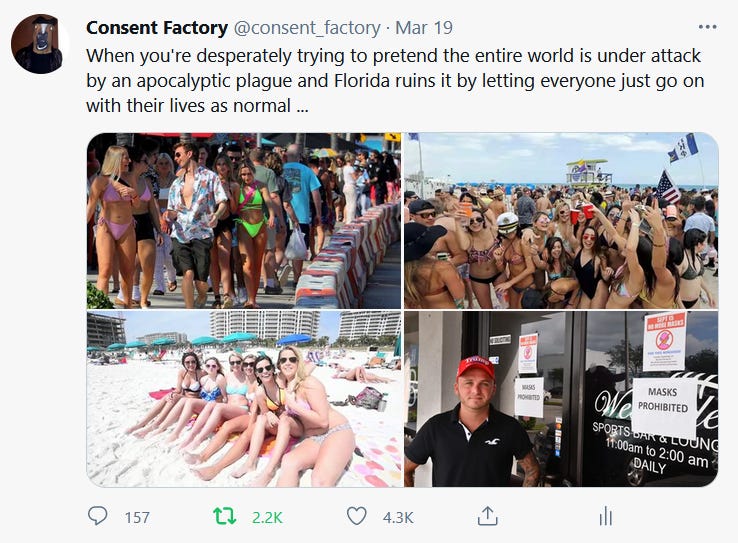738x543 pixels.
Task: Click the green retweet arrows icon
Action: pyautogui.click(x=225, y=516)
